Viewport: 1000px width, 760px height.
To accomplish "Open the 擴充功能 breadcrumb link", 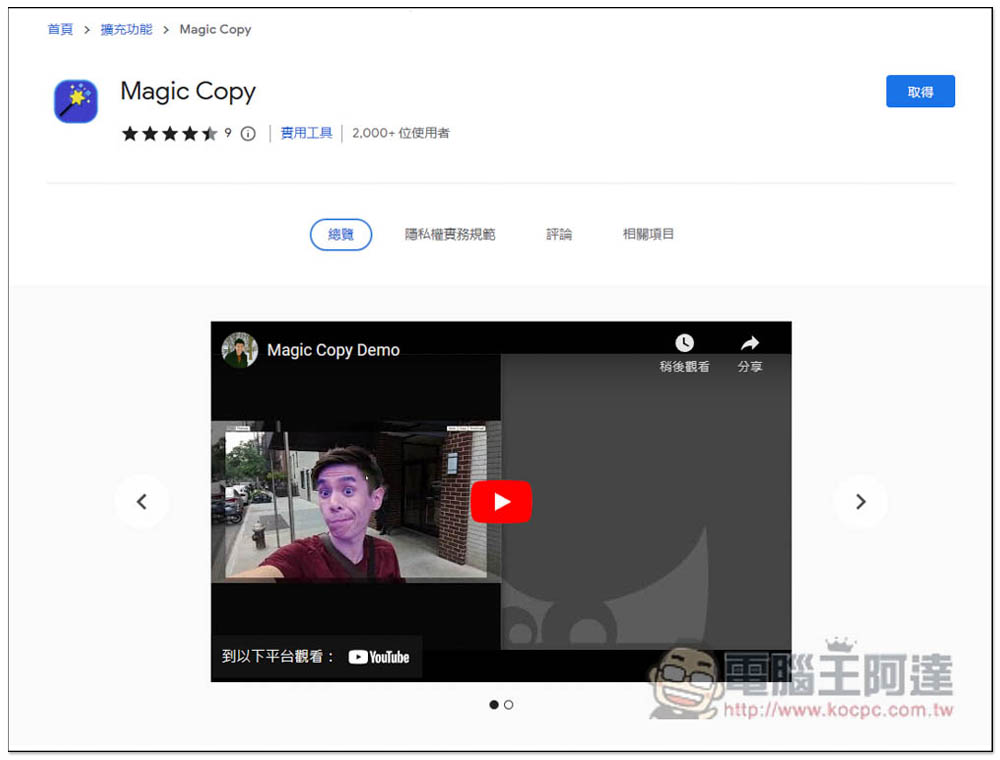I will click(x=126, y=29).
